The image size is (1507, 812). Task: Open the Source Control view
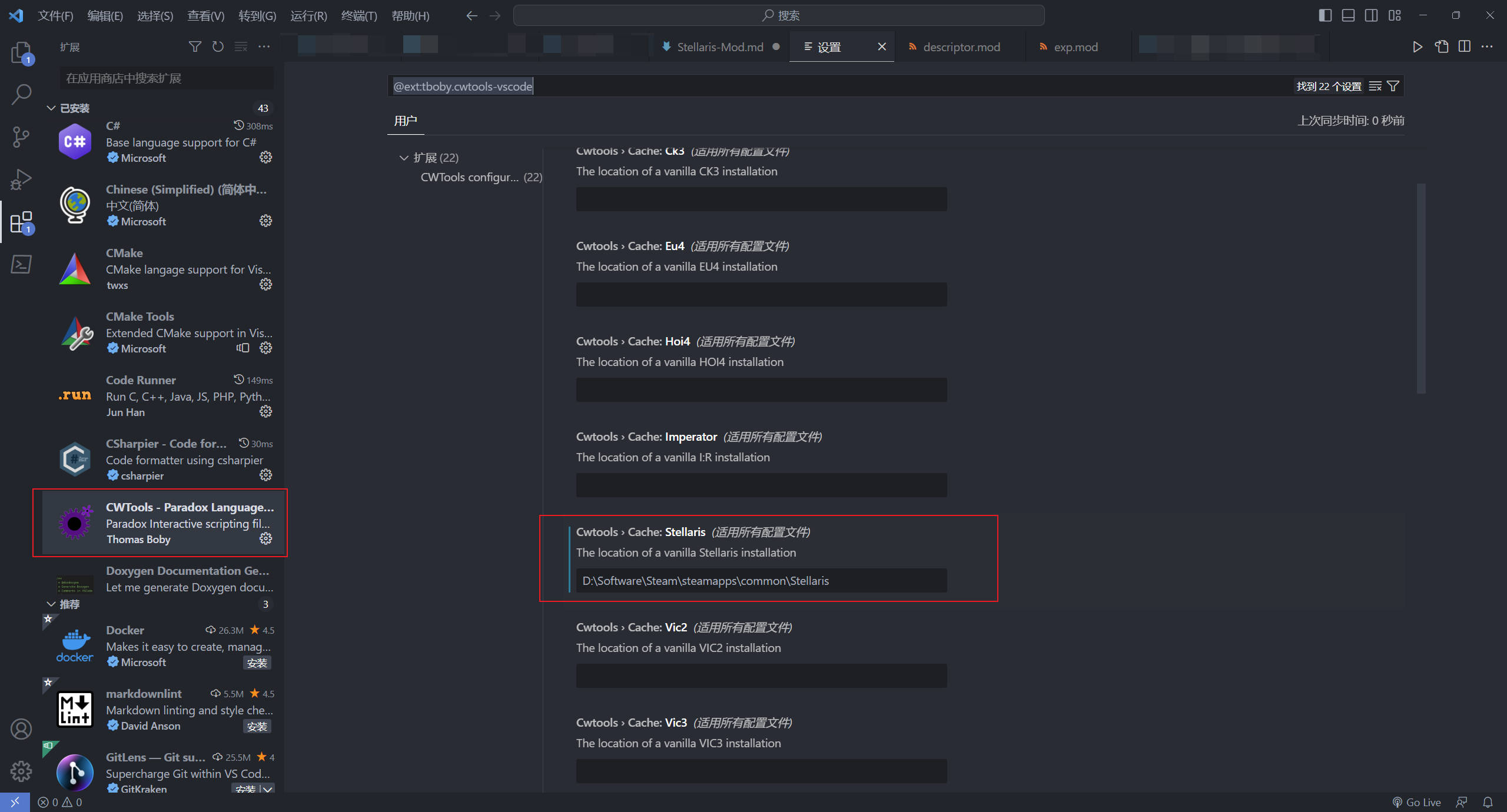[x=21, y=137]
